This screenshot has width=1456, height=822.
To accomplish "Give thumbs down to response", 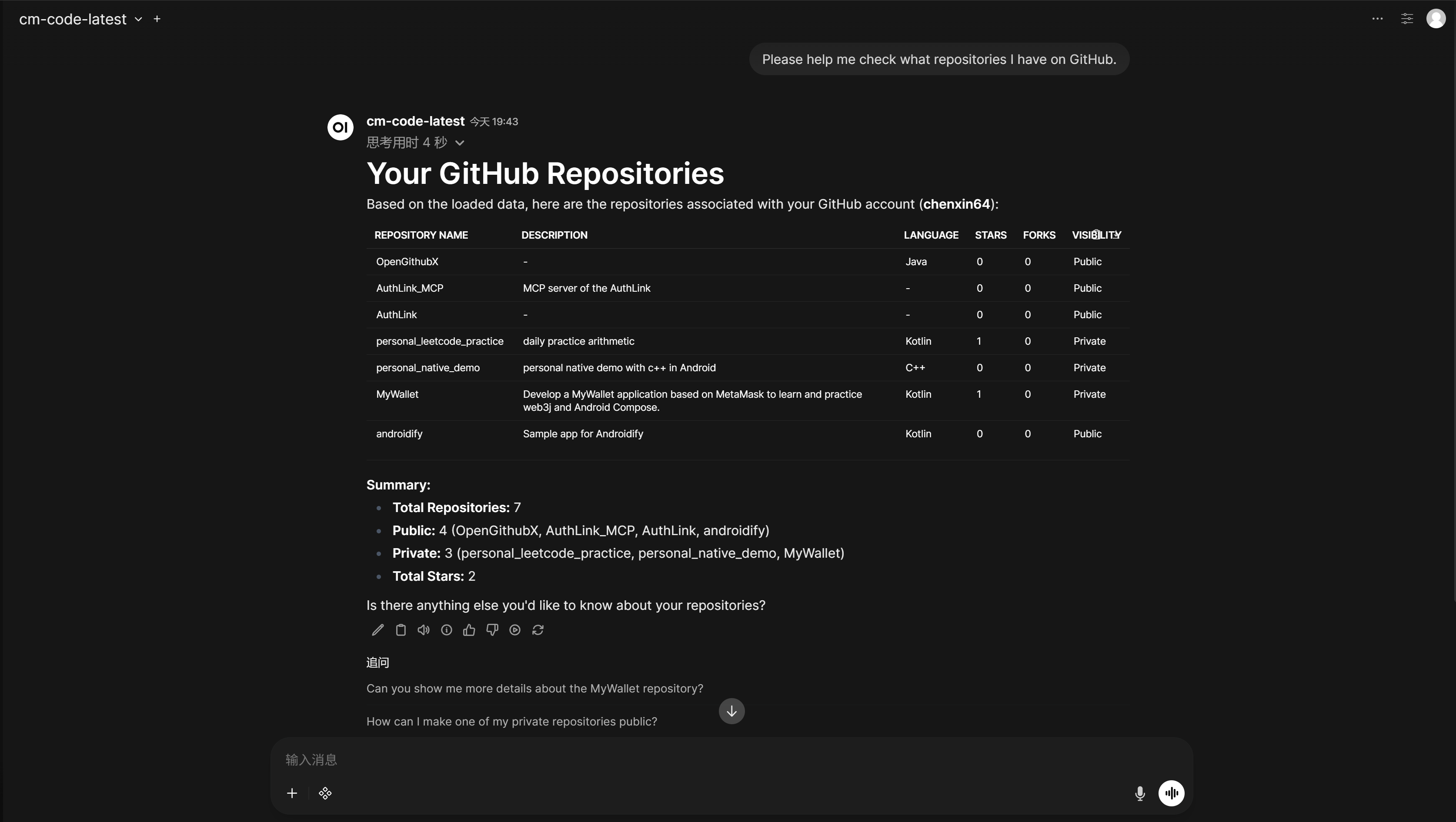I will click(x=492, y=630).
